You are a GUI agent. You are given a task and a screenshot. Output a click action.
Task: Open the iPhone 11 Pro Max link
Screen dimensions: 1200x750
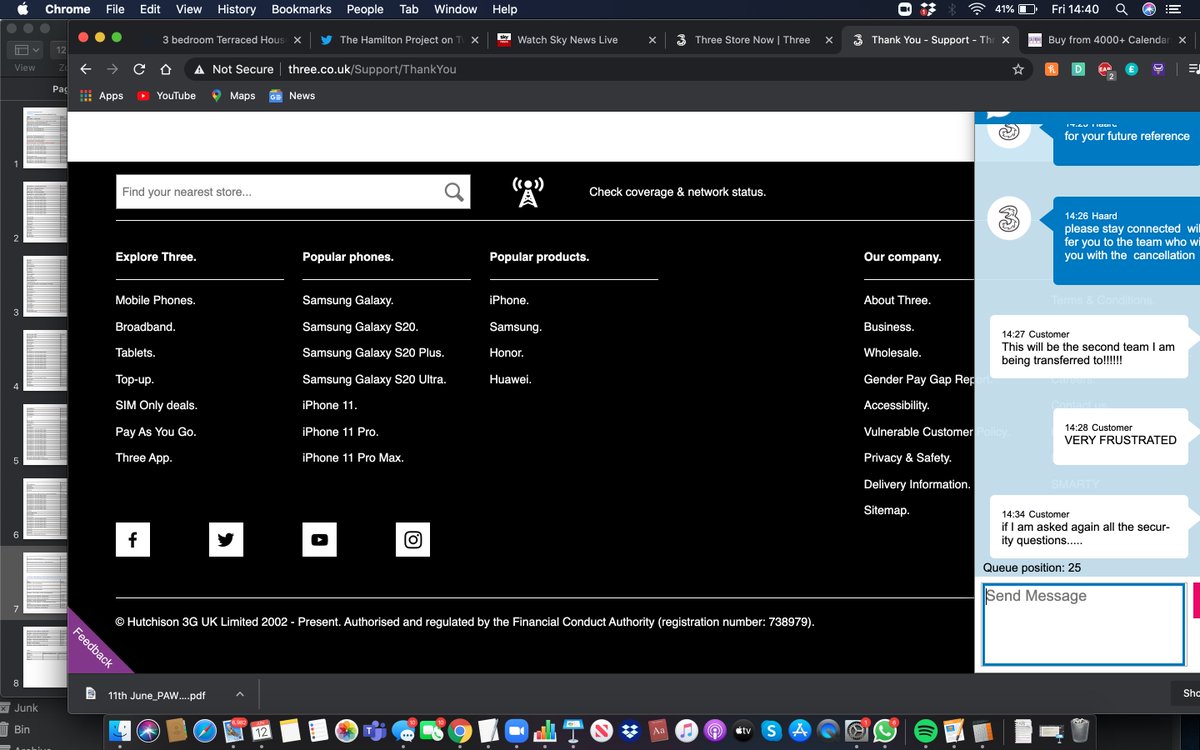pyautogui.click(x=353, y=458)
